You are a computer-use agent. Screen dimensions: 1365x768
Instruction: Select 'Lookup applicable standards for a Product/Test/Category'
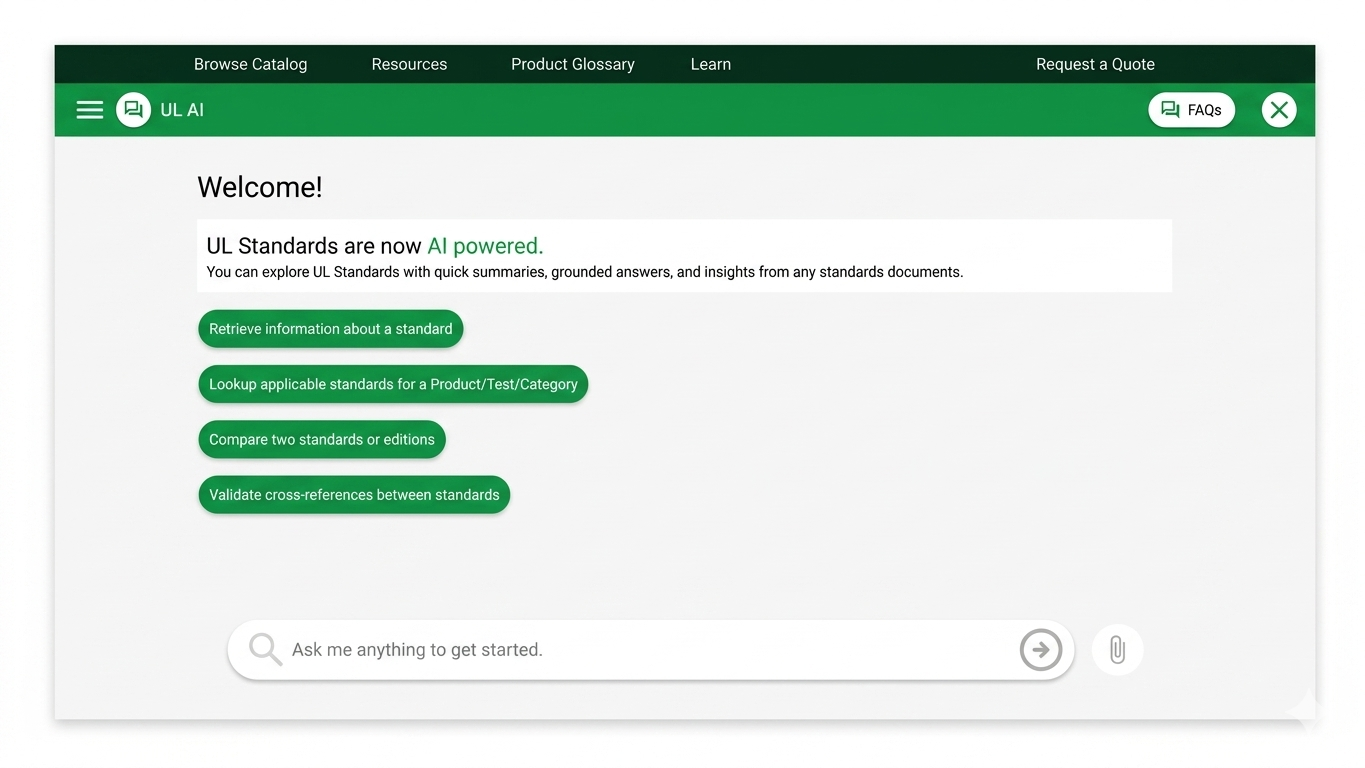coord(393,384)
